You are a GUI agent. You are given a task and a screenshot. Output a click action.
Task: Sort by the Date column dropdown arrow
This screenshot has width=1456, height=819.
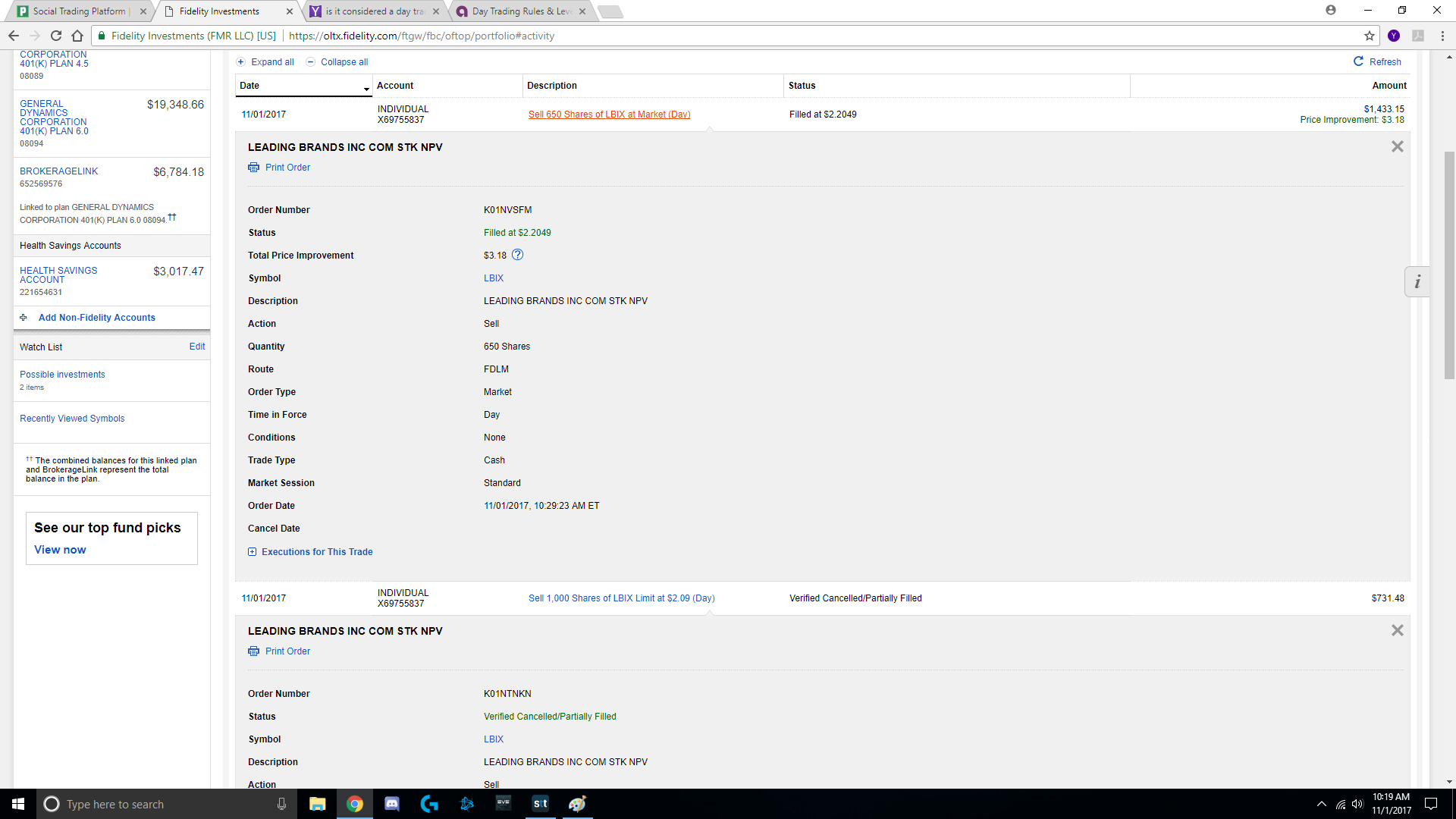tap(366, 89)
